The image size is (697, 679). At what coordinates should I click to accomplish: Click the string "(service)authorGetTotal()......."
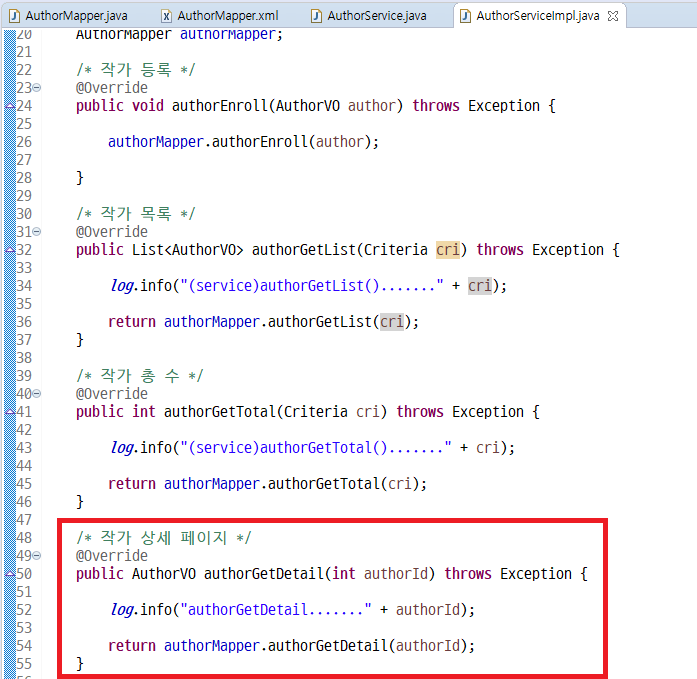coord(316,447)
